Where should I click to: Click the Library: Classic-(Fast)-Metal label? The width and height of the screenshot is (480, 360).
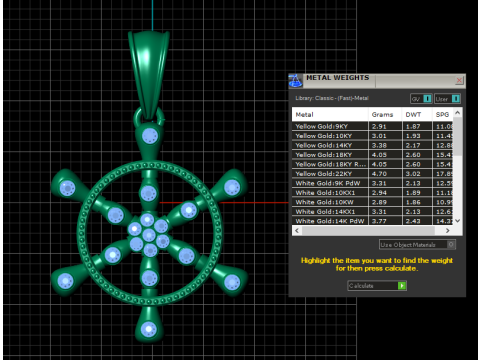(332, 98)
